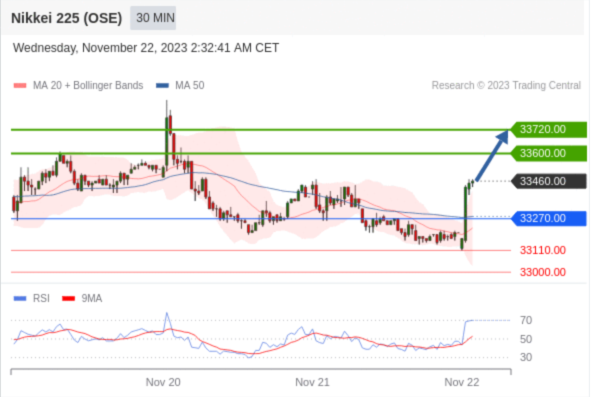The height and width of the screenshot is (397, 591).
Task: Click the red 33110.00 support label
Action: [543, 250]
